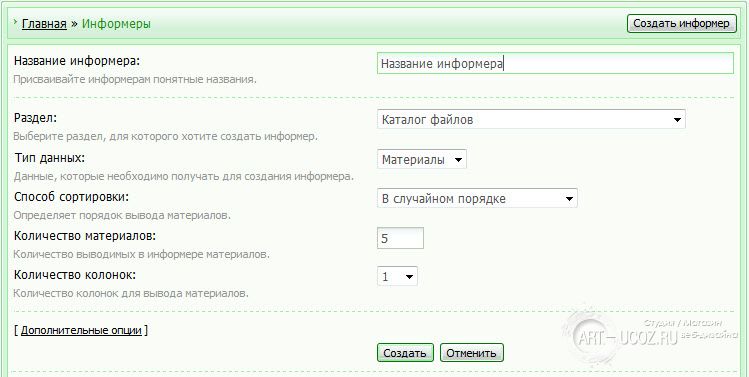The height and width of the screenshot is (377, 749).
Task: Click the Тип данных: label
Action: coord(50,158)
